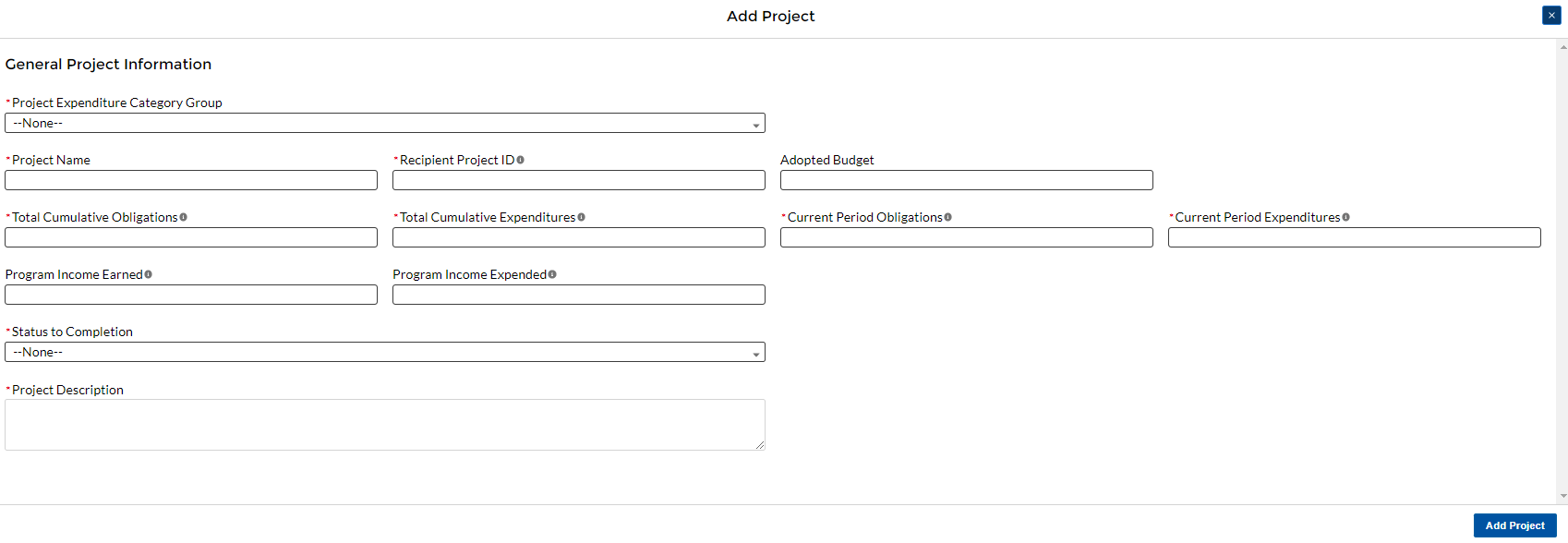Click the Program Income Earned info icon

[149, 275]
